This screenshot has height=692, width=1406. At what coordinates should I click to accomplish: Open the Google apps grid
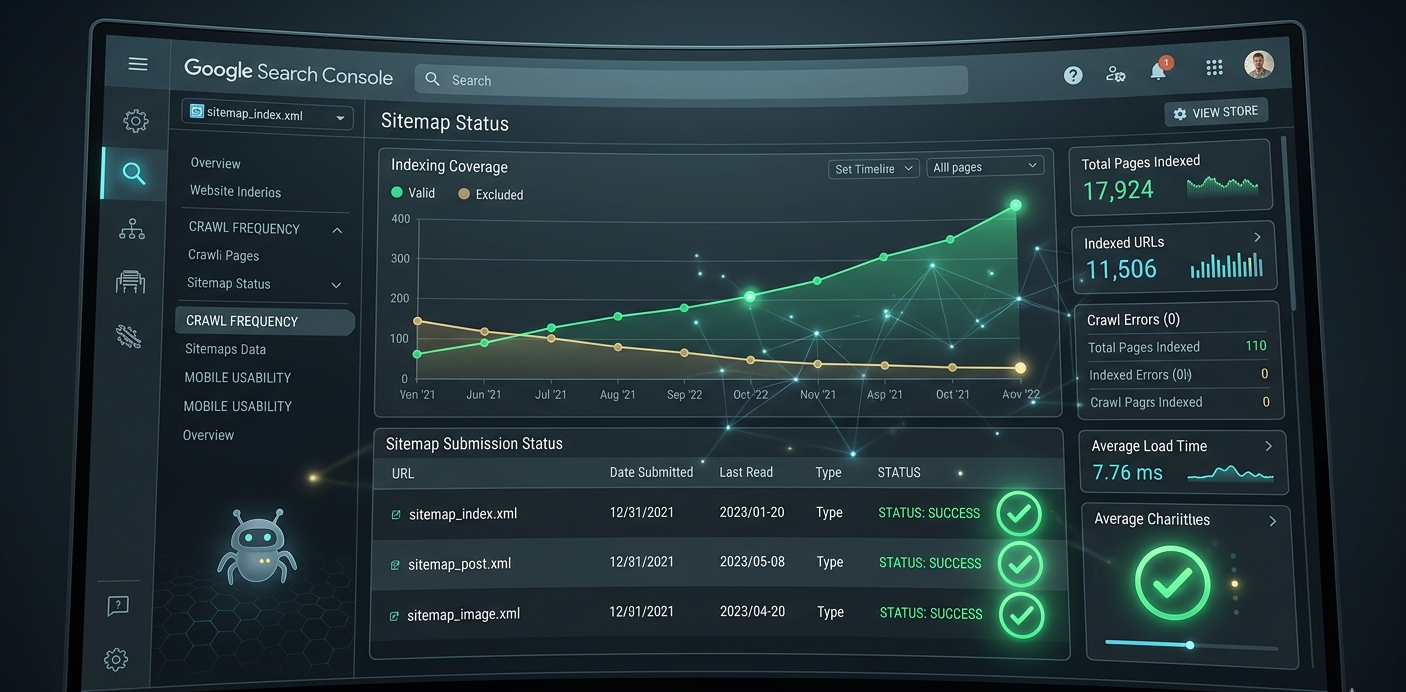click(1214, 67)
